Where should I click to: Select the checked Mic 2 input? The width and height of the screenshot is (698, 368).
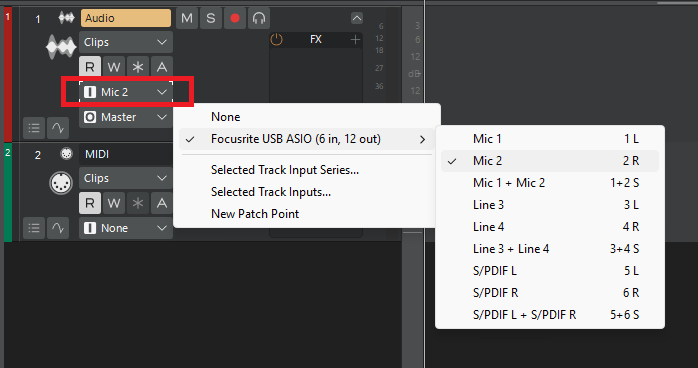550,161
